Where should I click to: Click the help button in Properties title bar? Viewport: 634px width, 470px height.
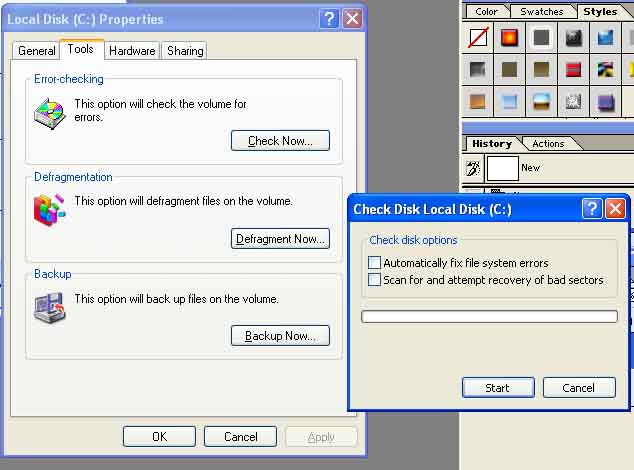[x=329, y=19]
